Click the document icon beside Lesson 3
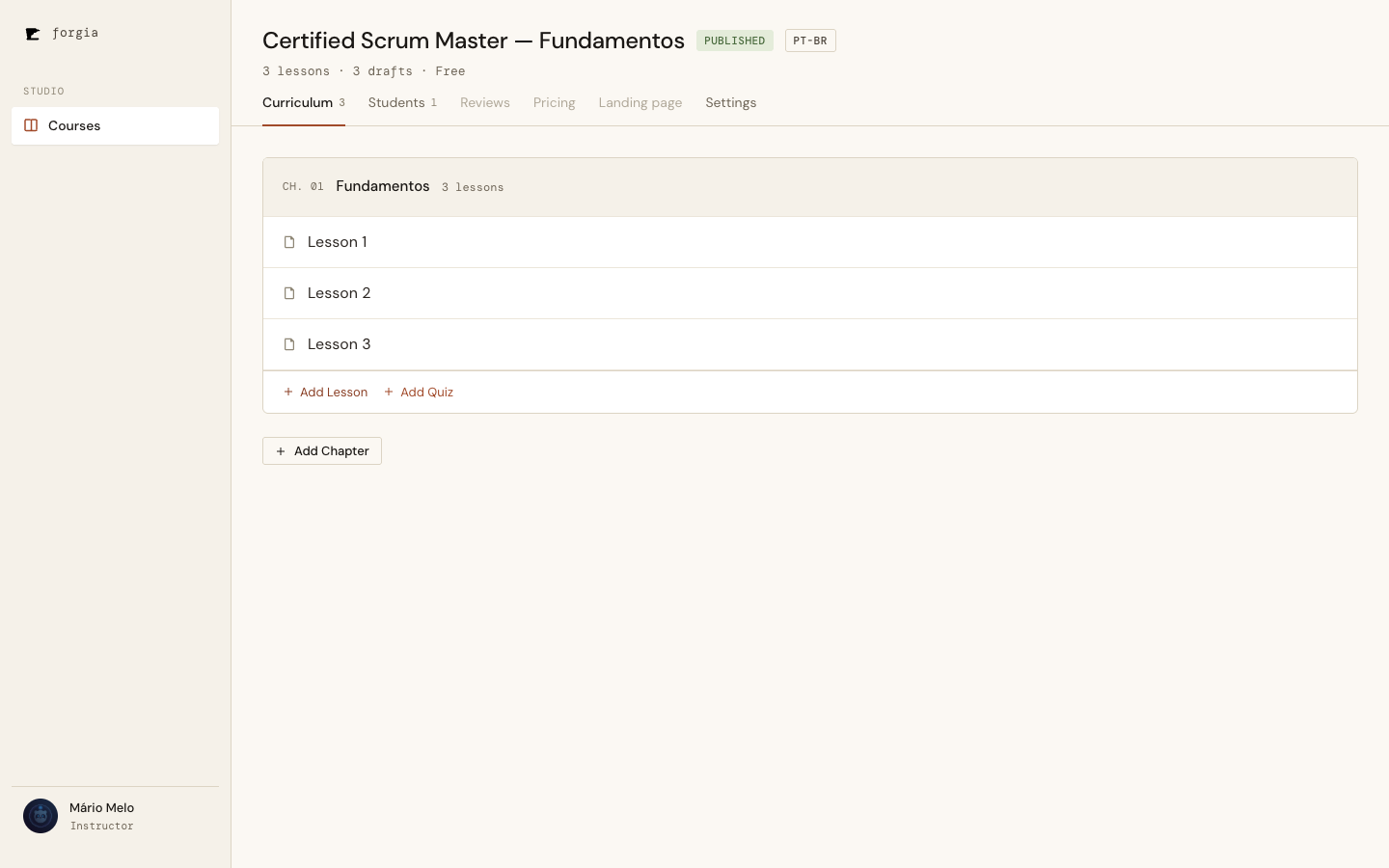The width and height of the screenshot is (1389, 868). [289, 344]
